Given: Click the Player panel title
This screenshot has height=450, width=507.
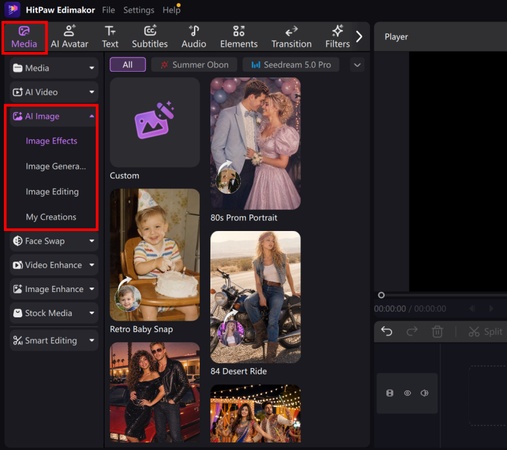Looking at the screenshot, I should [396, 37].
